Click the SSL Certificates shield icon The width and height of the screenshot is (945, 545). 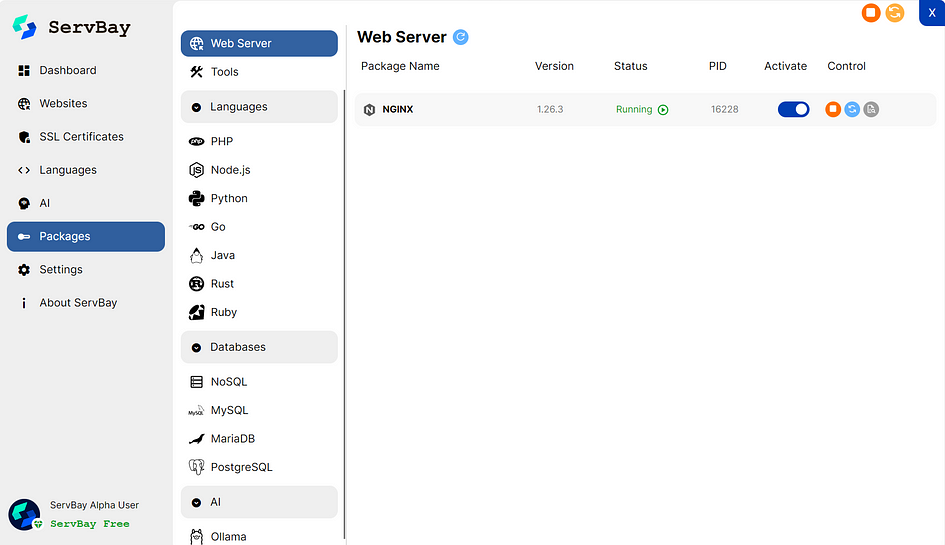[x=24, y=137]
